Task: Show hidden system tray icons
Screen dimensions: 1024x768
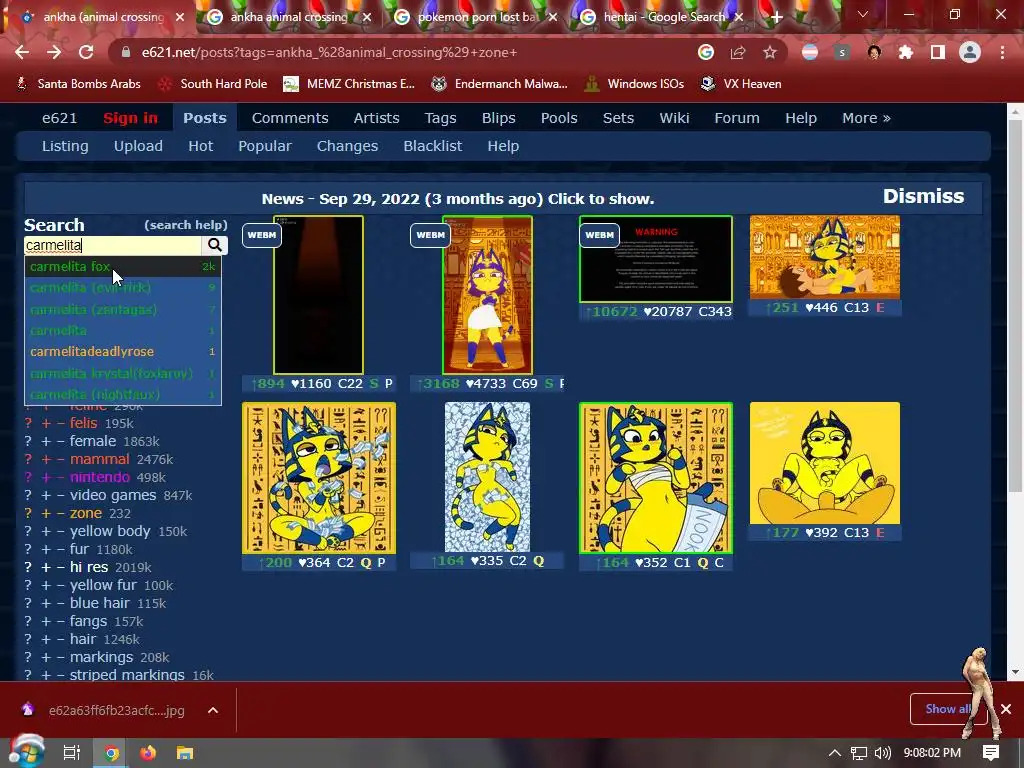Action: pyautogui.click(x=835, y=753)
